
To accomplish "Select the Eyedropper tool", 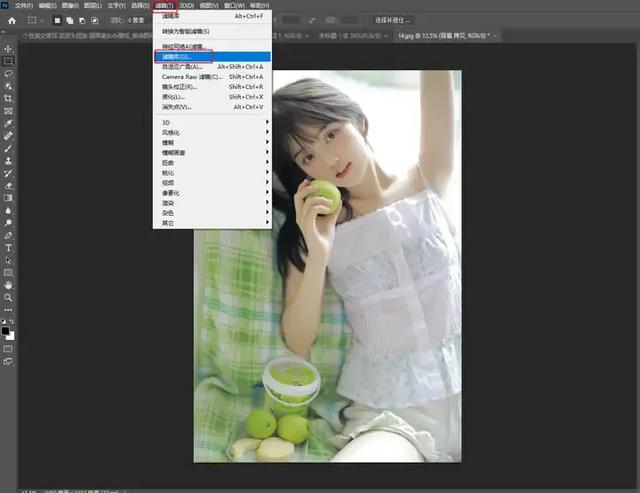I will (x=8, y=123).
